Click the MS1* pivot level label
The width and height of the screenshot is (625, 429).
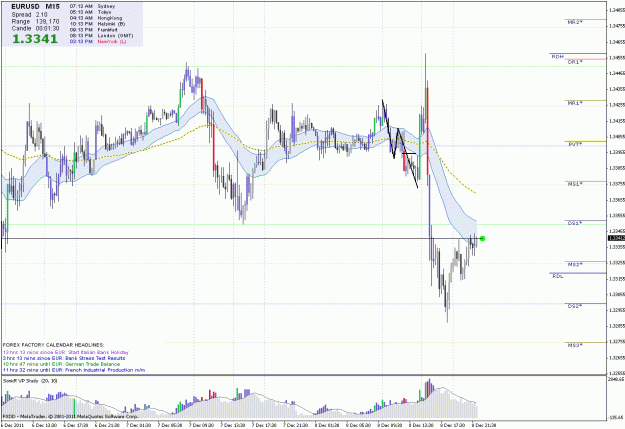click(x=575, y=184)
